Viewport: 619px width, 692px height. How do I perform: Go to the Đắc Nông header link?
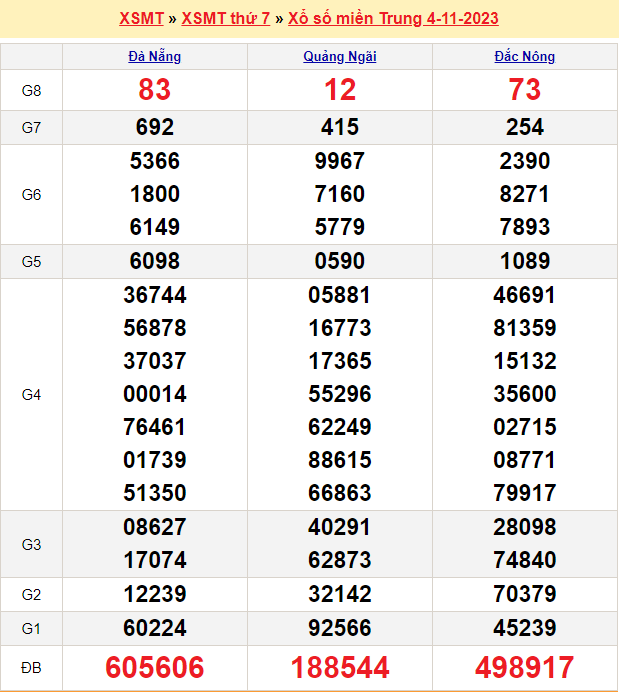525,57
